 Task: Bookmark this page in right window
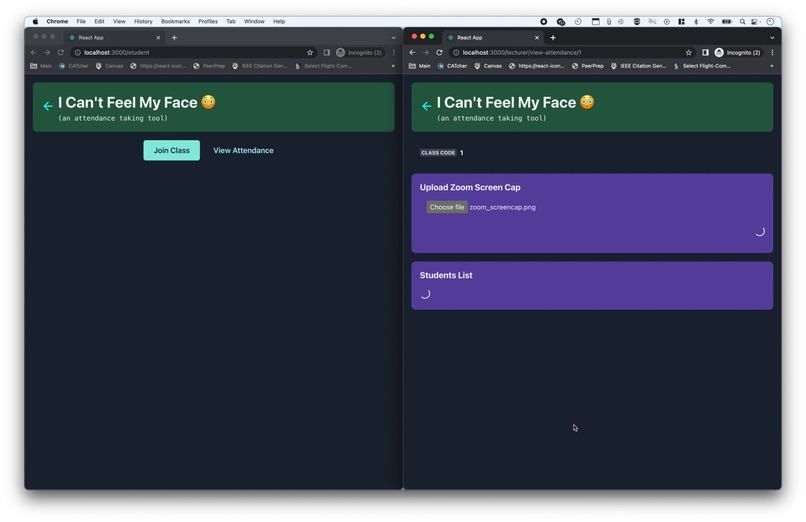click(688, 52)
